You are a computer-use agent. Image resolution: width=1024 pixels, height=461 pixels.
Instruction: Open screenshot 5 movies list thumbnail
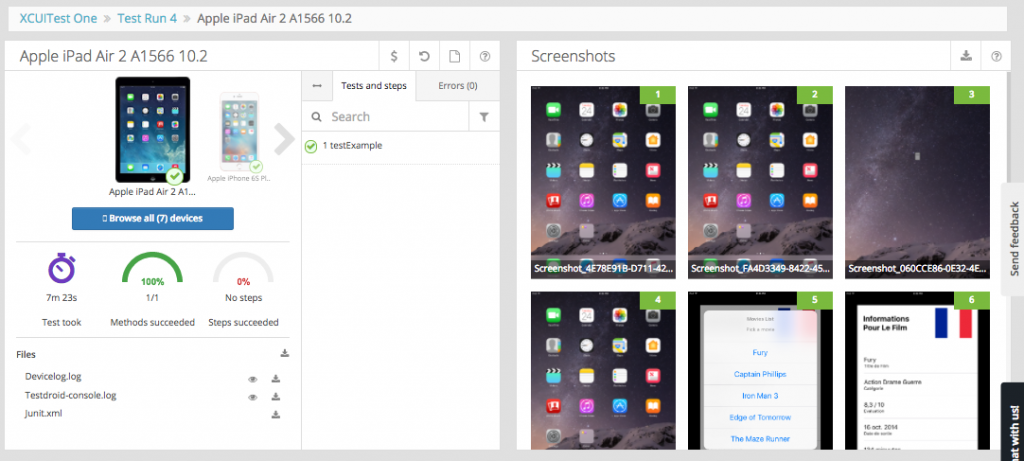(x=760, y=370)
